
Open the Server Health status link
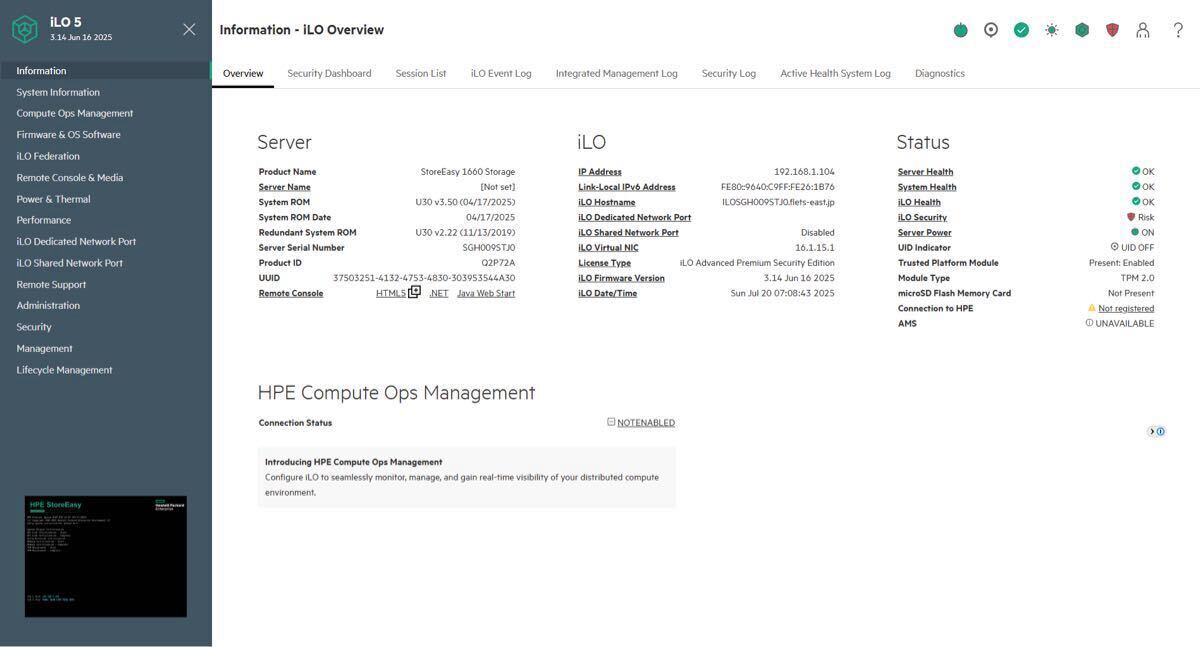point(926,172)
